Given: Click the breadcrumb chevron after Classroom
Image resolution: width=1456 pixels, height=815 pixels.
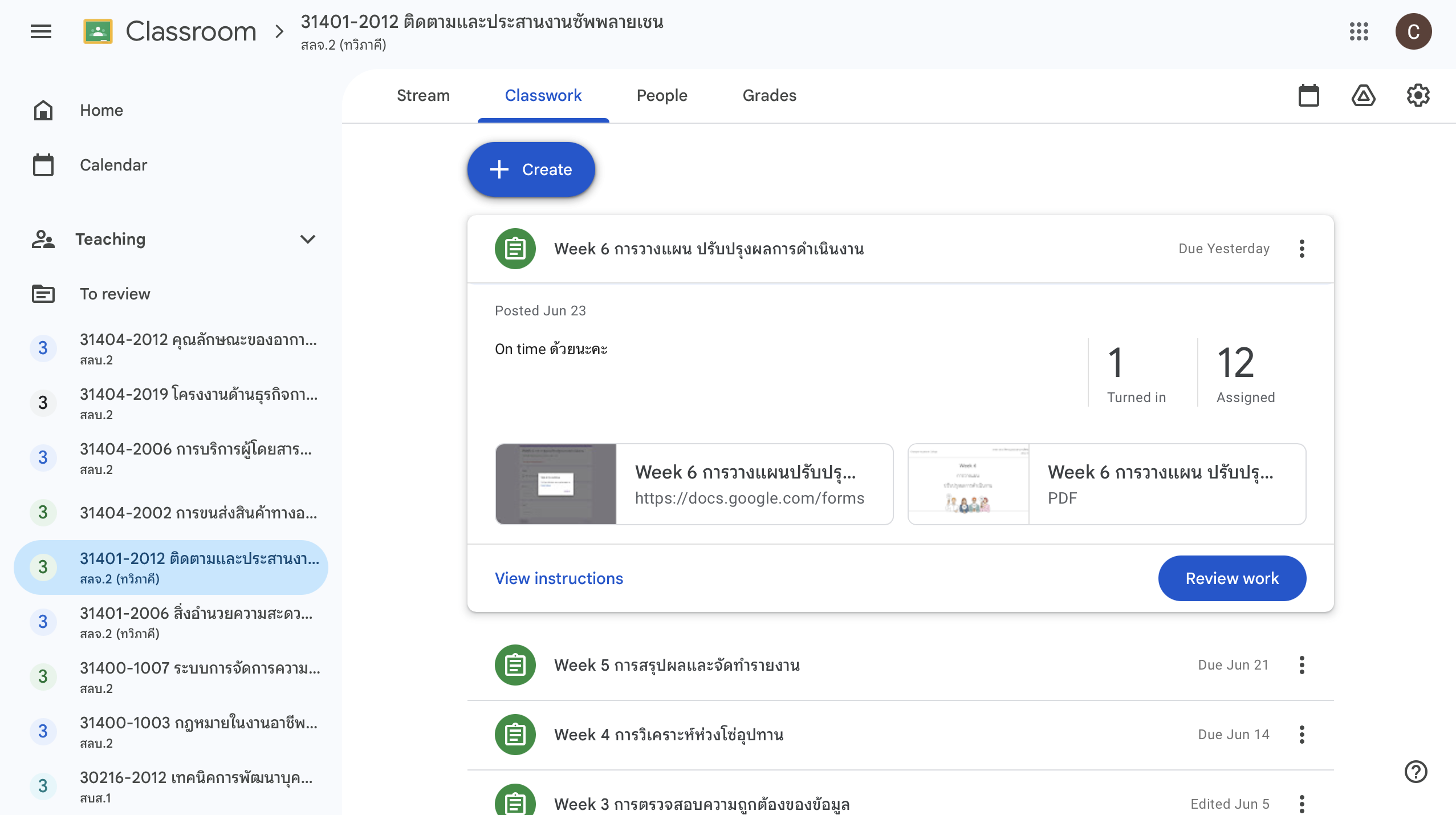Looking at the screenshot, I should click(279, 31).
